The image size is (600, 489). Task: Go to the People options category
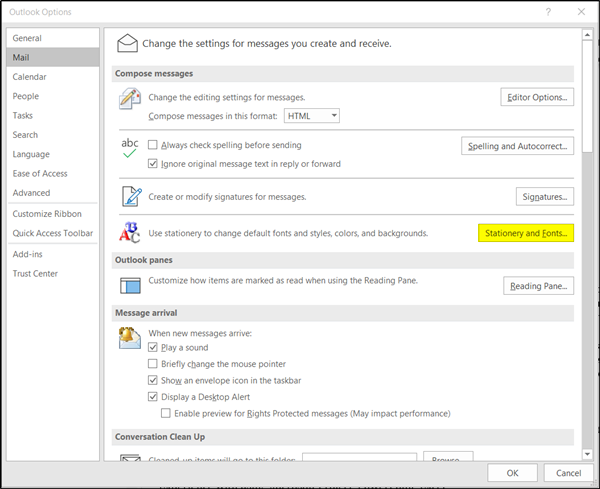(53, 96)
